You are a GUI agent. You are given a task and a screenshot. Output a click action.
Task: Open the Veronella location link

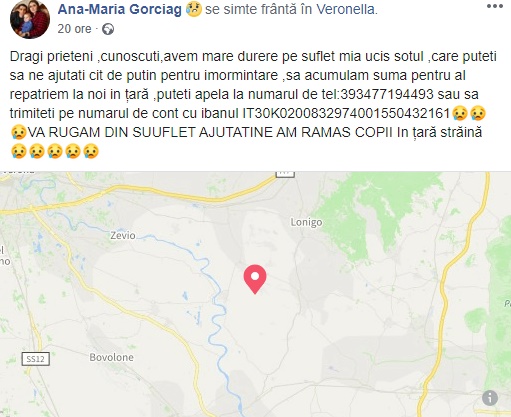click(x=347, y=9)
